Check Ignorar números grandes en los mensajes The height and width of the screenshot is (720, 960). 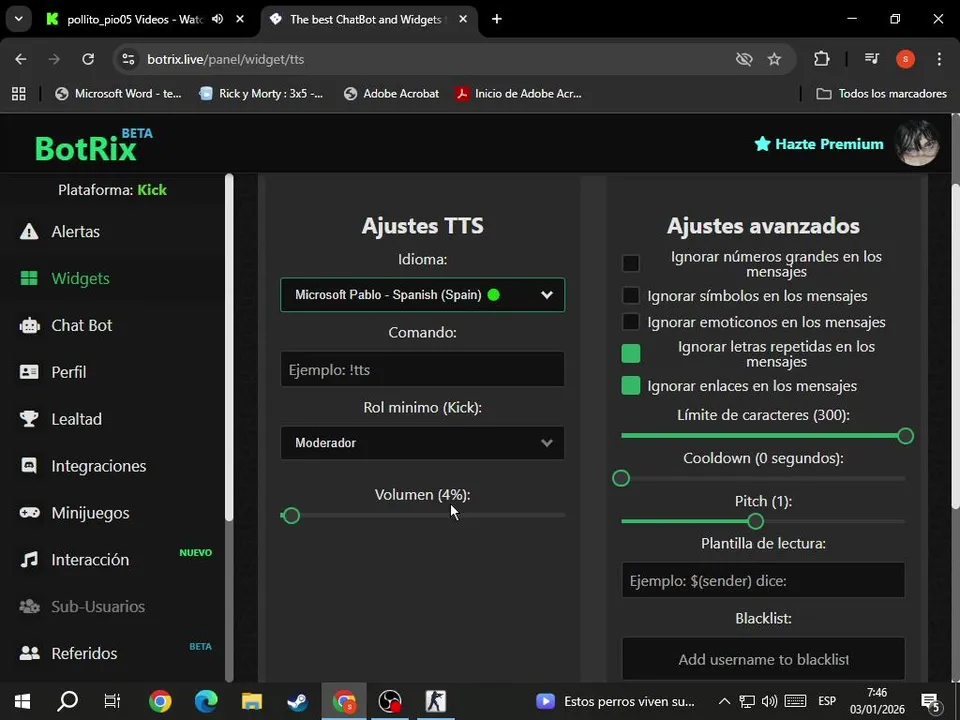pyautogui.click(x=631, y=263)
